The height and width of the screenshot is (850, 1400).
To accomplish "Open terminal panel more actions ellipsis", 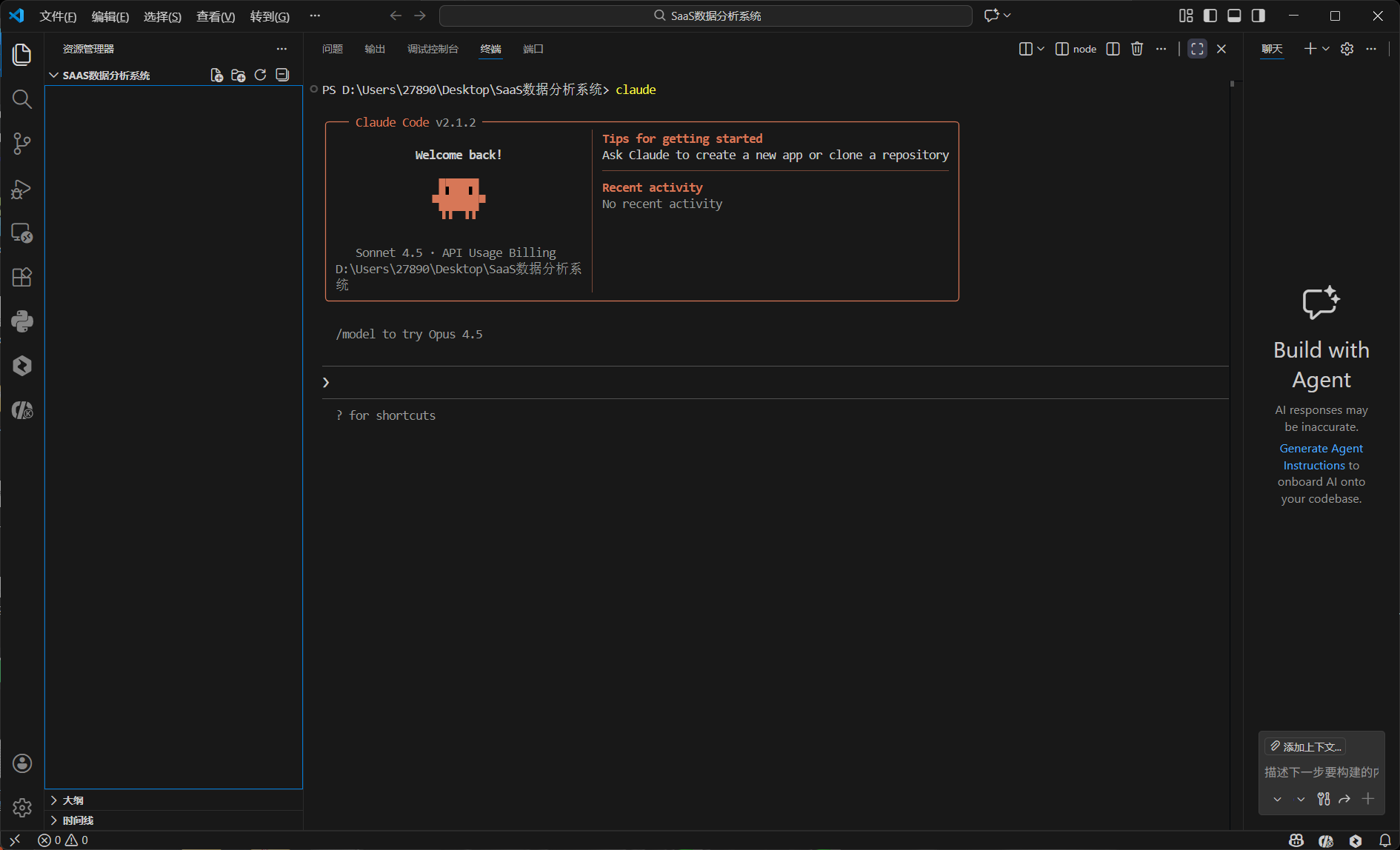I will coord(1161,49).
